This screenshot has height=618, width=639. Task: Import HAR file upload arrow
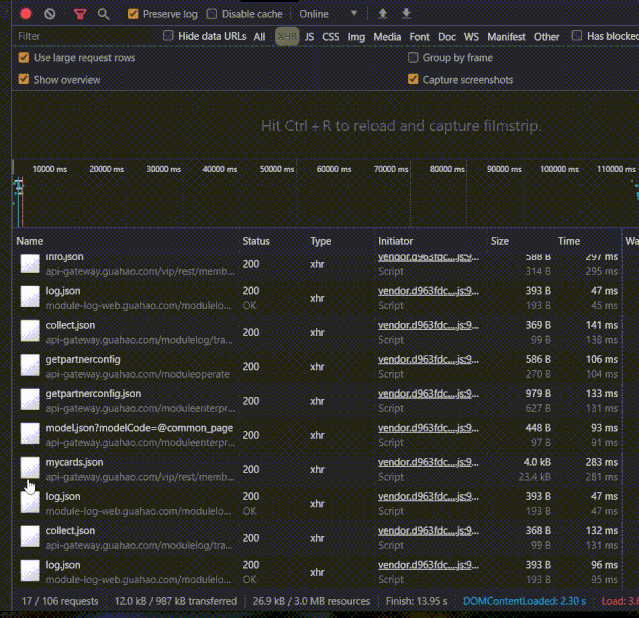383,13
